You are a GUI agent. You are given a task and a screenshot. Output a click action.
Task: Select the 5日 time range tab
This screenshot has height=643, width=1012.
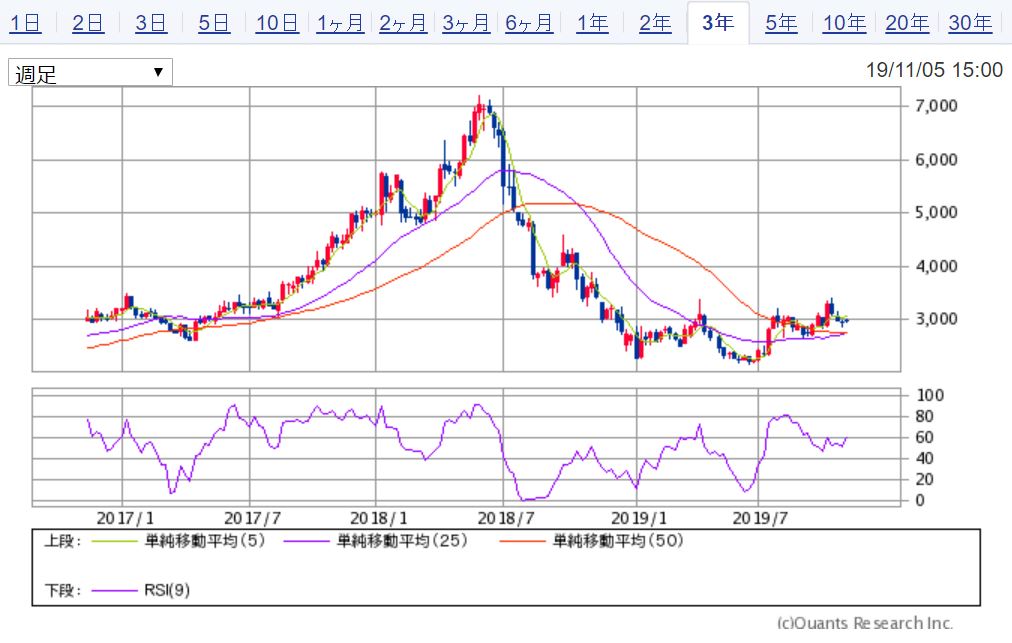(214, 23)
